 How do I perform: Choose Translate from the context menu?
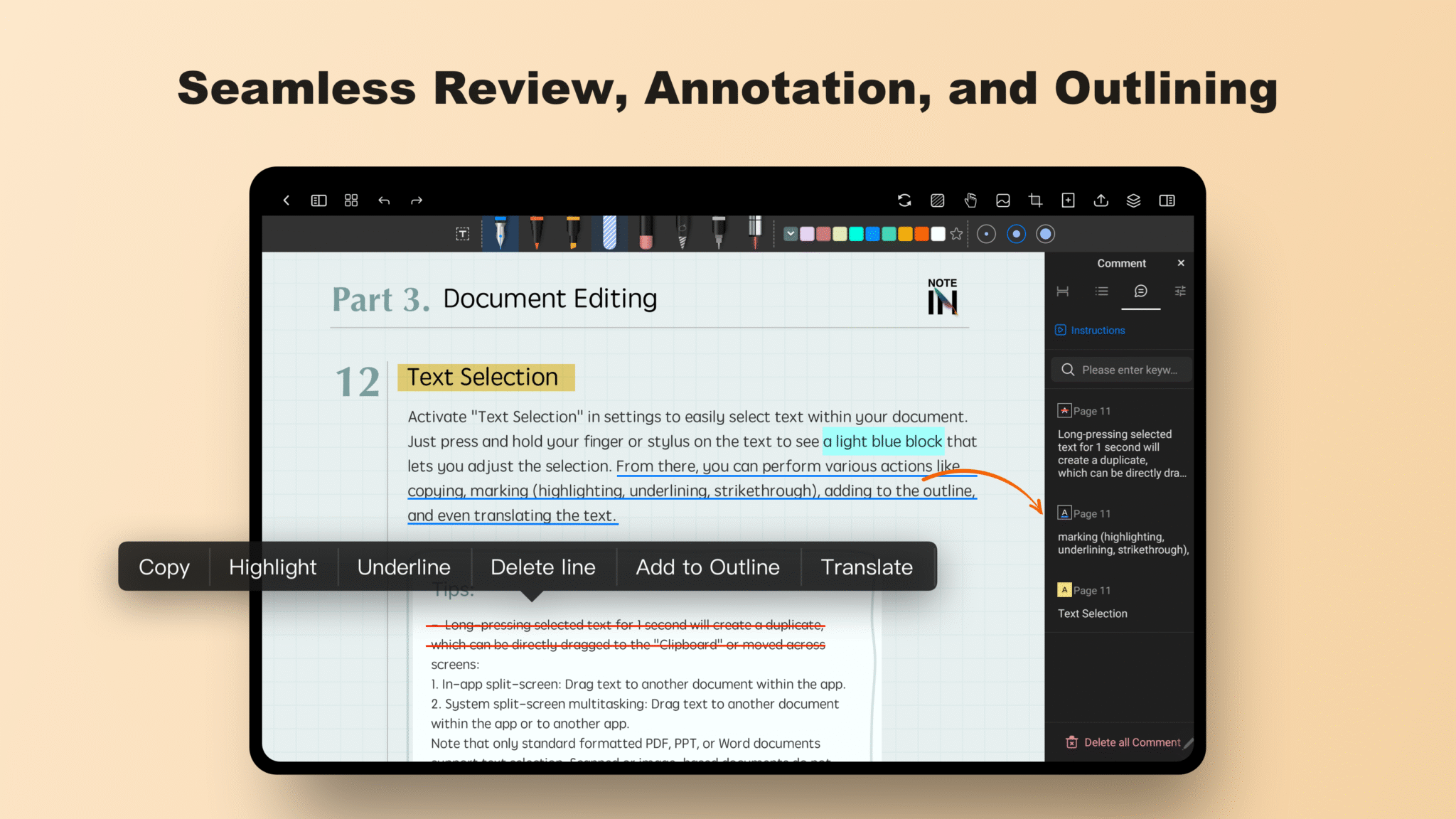867,567
